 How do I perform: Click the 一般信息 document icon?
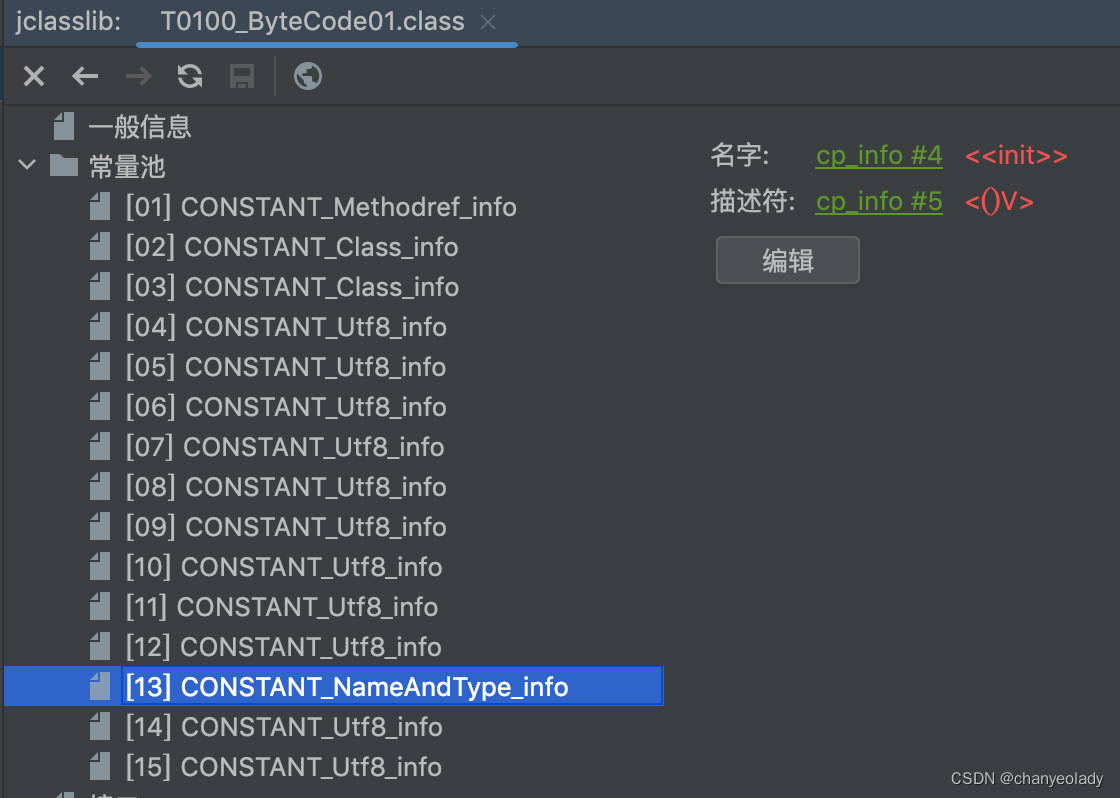62,126
